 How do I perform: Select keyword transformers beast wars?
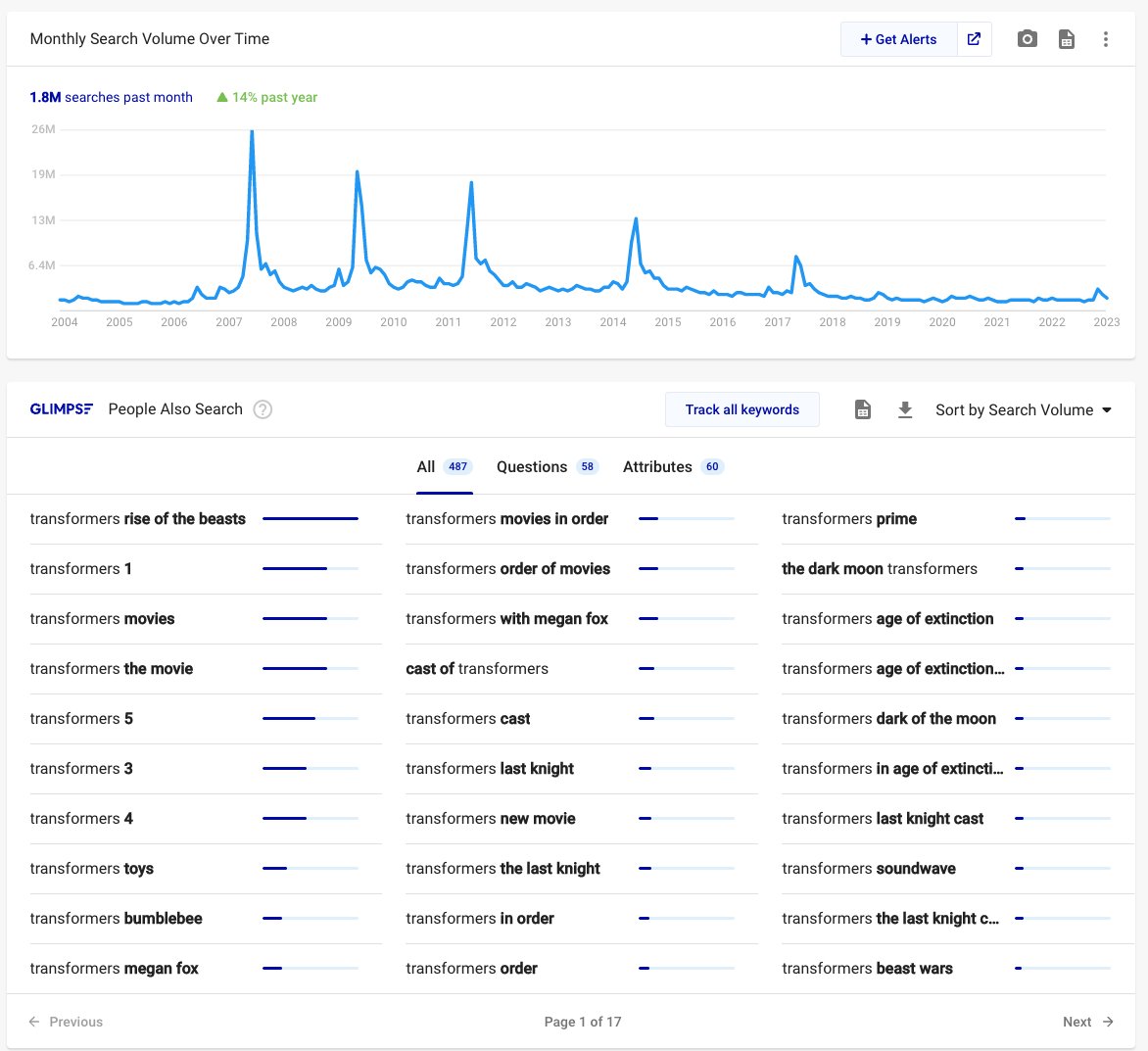[x=867, y=969]
